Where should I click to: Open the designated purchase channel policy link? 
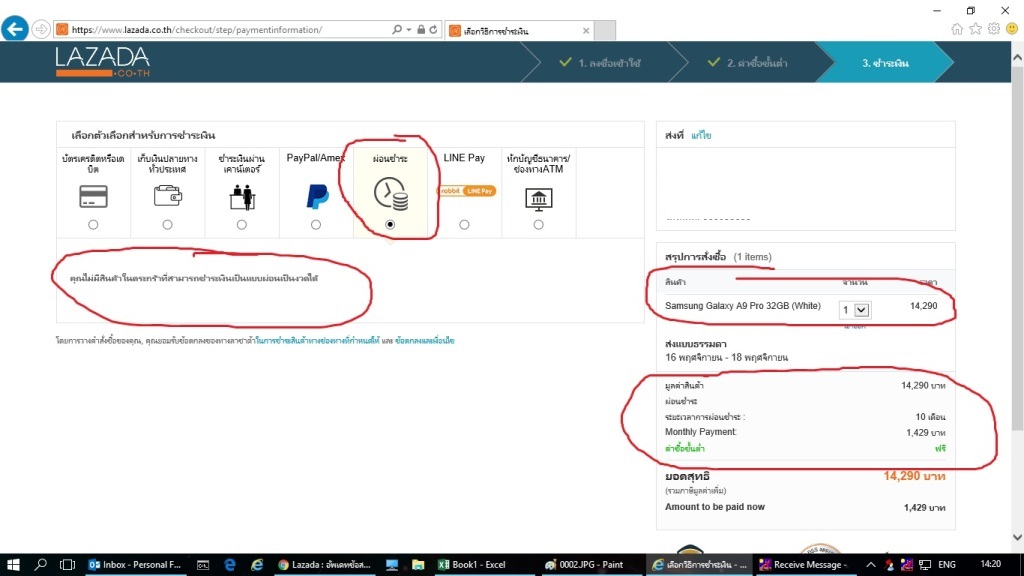click(x=317, y=341)
